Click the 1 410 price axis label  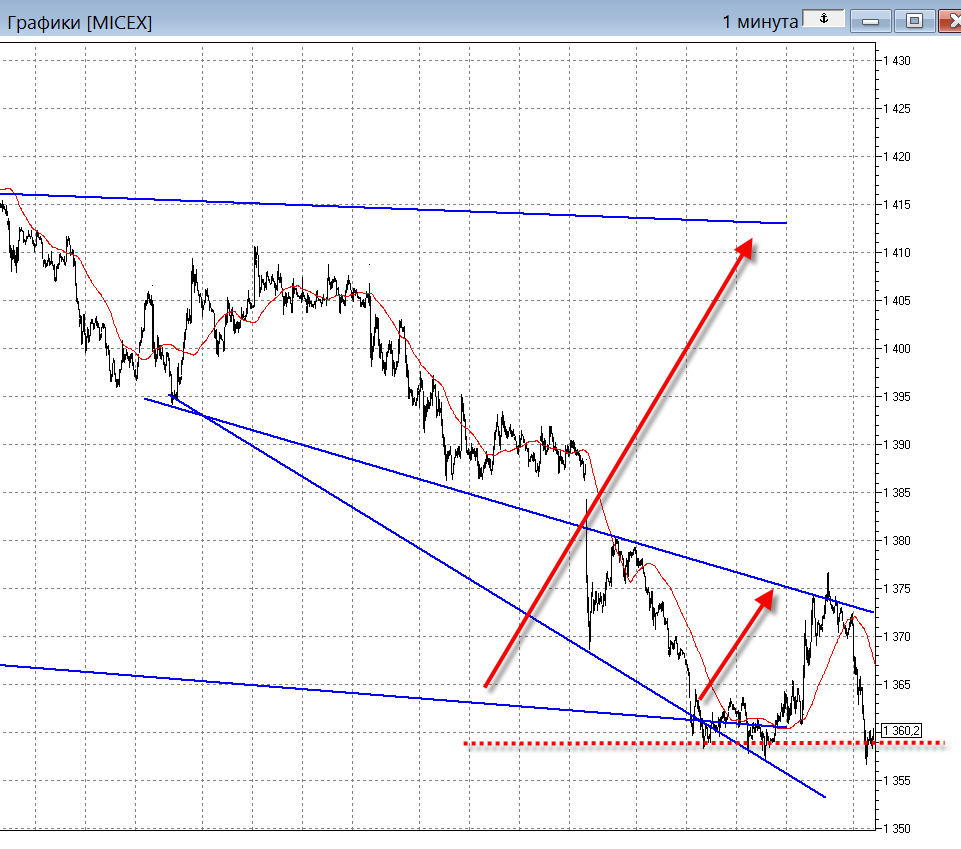897,253
